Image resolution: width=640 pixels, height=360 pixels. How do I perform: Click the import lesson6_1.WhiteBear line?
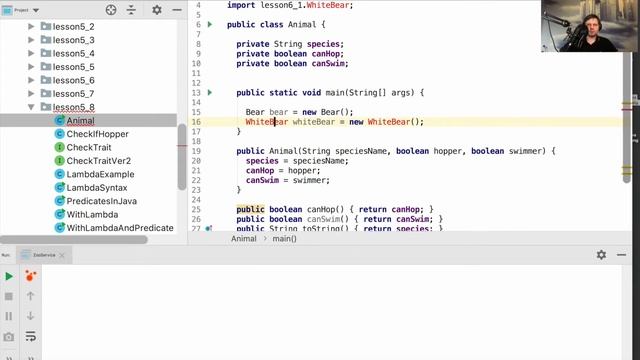click(x=290, y=5)
